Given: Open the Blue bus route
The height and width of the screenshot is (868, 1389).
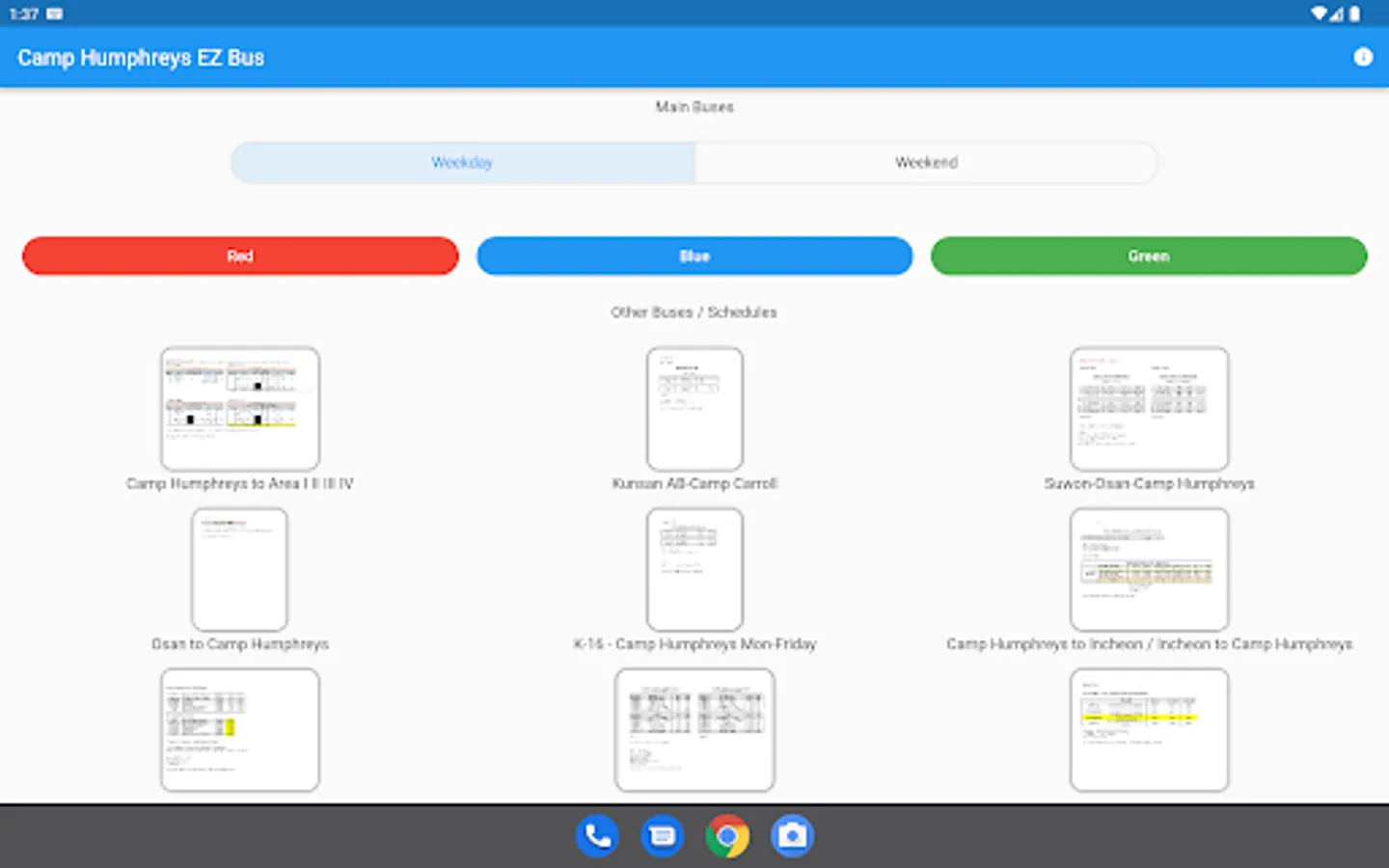Looking at the screenshot, I should point(694,256).
